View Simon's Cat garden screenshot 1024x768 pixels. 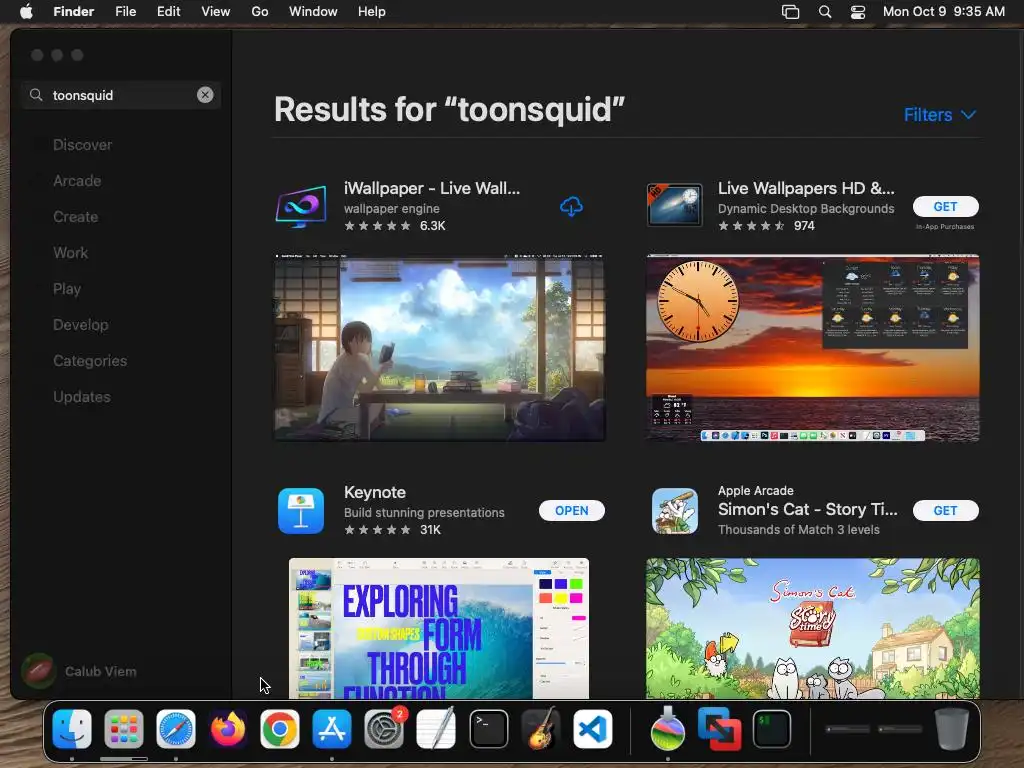click(812, 628)
